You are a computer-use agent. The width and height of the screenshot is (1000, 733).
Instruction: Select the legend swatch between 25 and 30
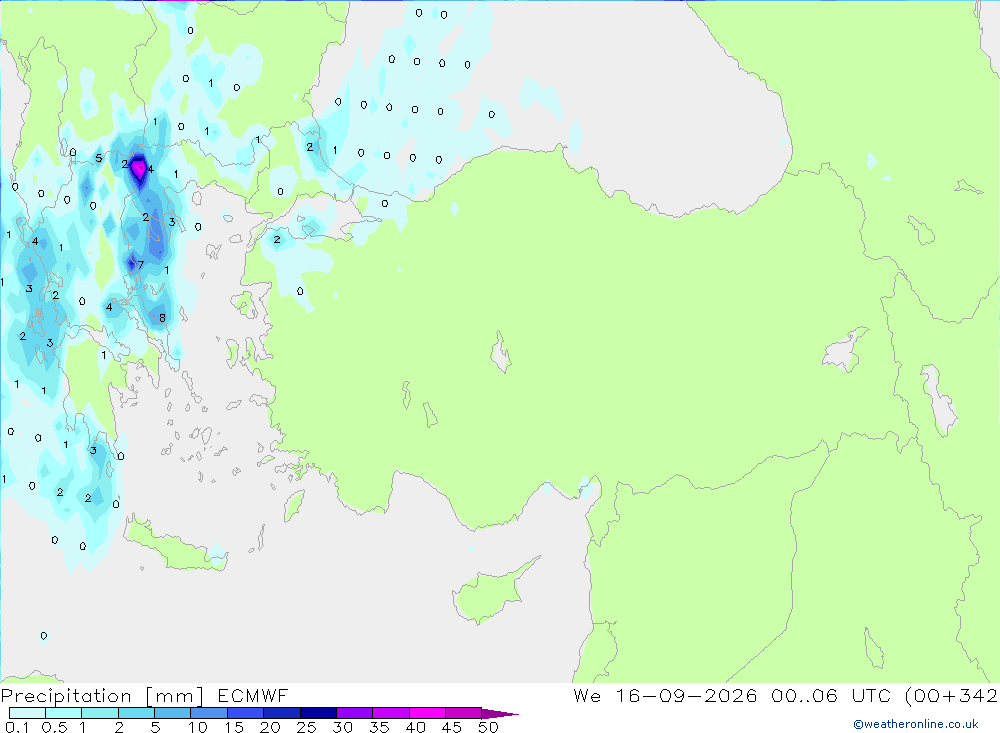(x=318, y=713)
